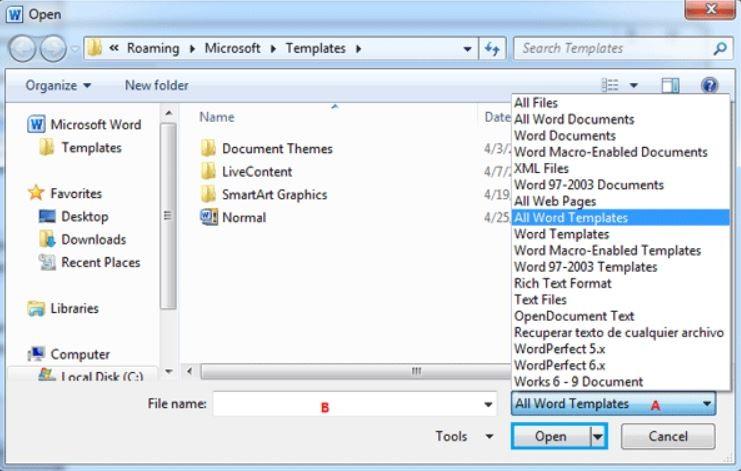Open help with the question mark icon
741x471 pixels.
click(709, 85)
